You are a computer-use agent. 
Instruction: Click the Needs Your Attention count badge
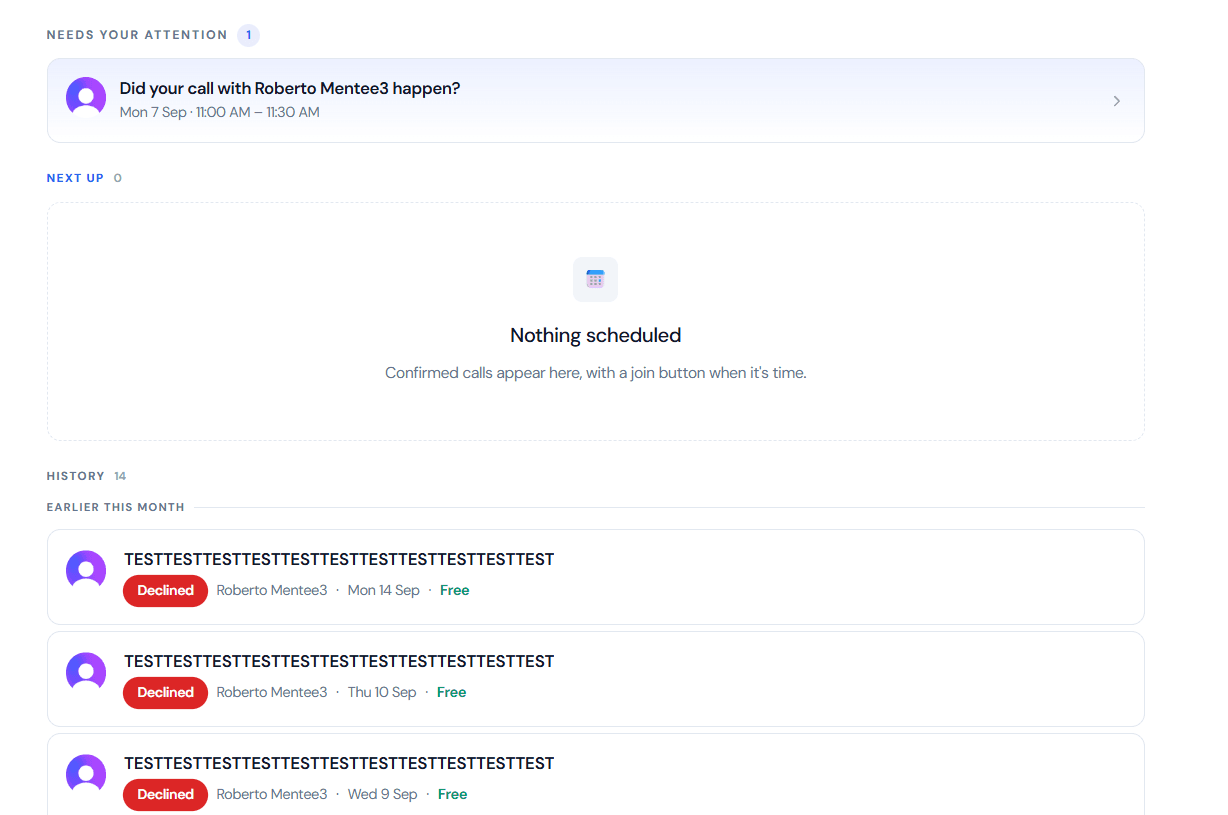click(x=248, y=35)
